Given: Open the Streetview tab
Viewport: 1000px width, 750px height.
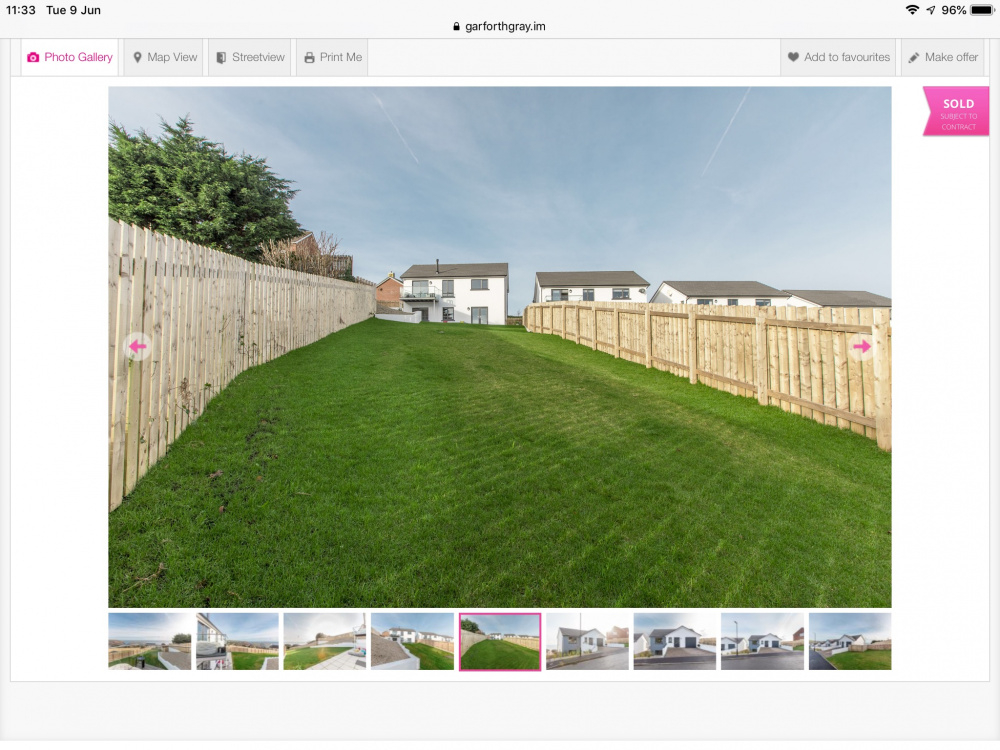Looking at the screenshot, I should pos(250,57).
